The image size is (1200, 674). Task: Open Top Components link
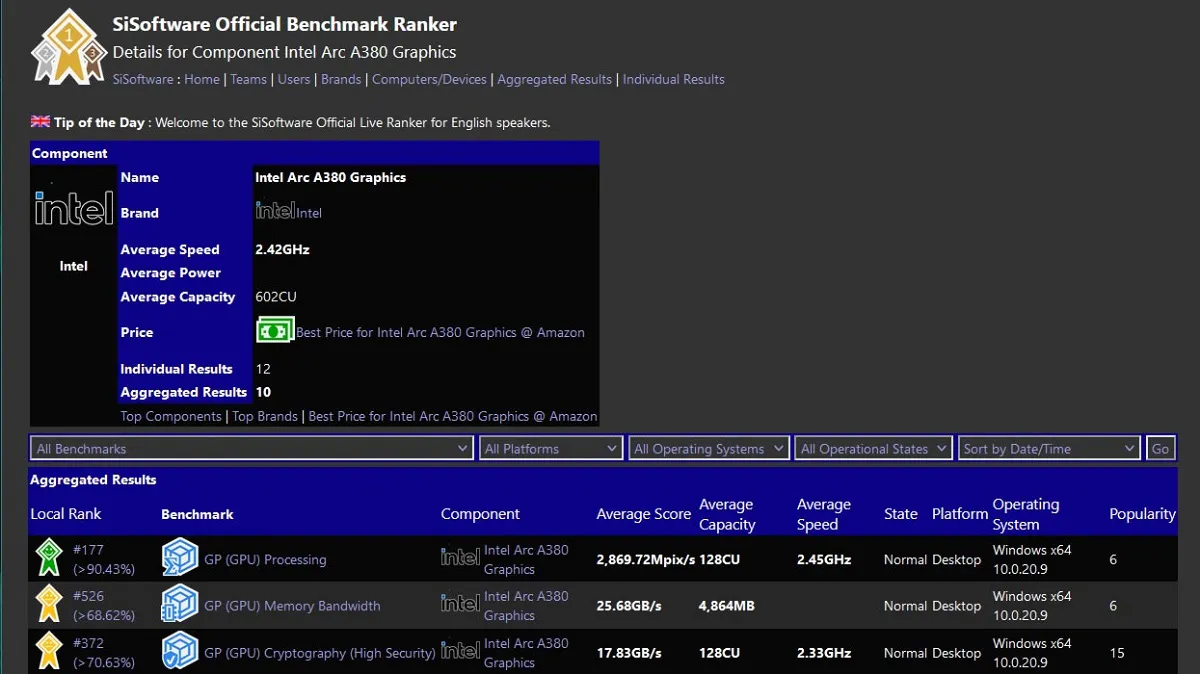(x=171, y=416)
